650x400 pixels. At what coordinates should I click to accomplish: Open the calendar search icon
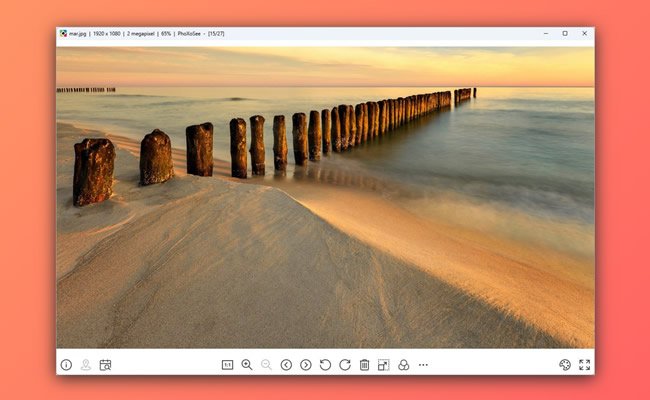click(x=105, y=365)
